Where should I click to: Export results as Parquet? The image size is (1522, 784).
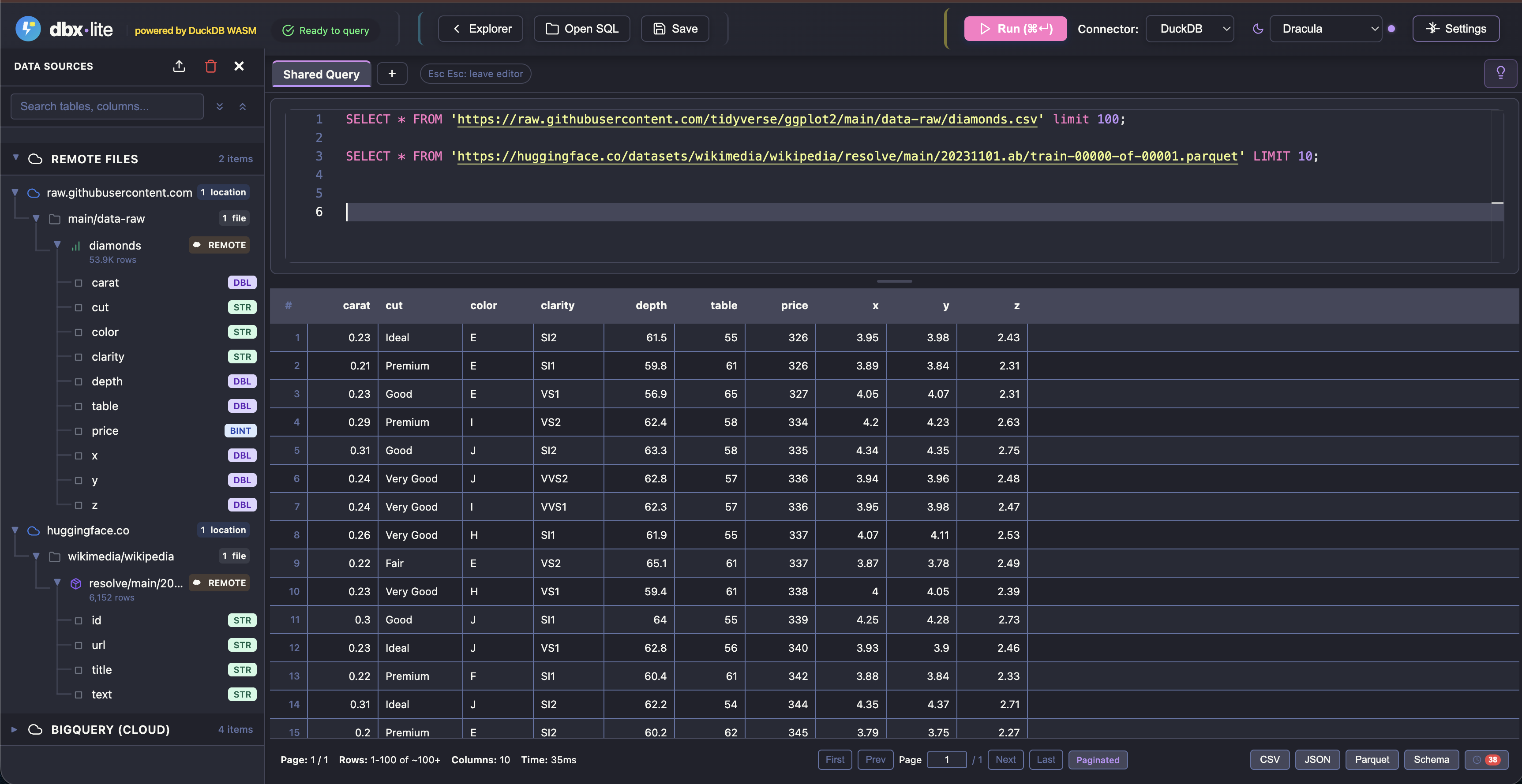click(1372, 760)
